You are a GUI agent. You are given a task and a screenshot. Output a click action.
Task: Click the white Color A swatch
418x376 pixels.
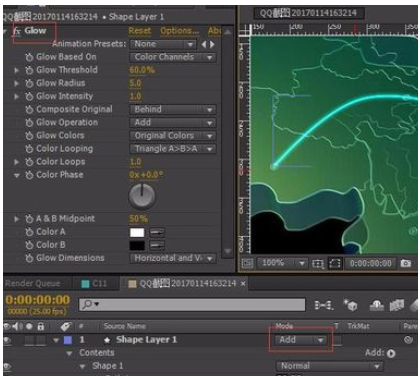[x=137, y=232]
